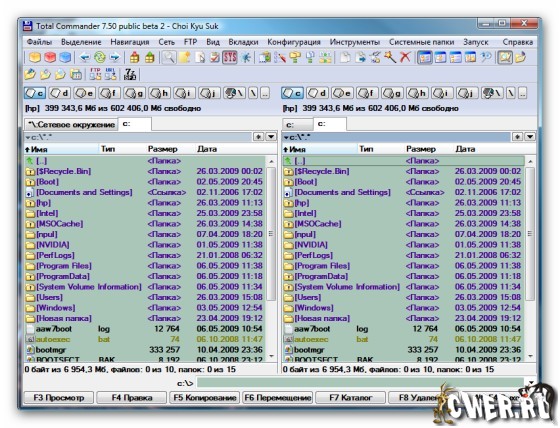Click the red X delete icon
This screenshot has height=428, width=560.
405,57
